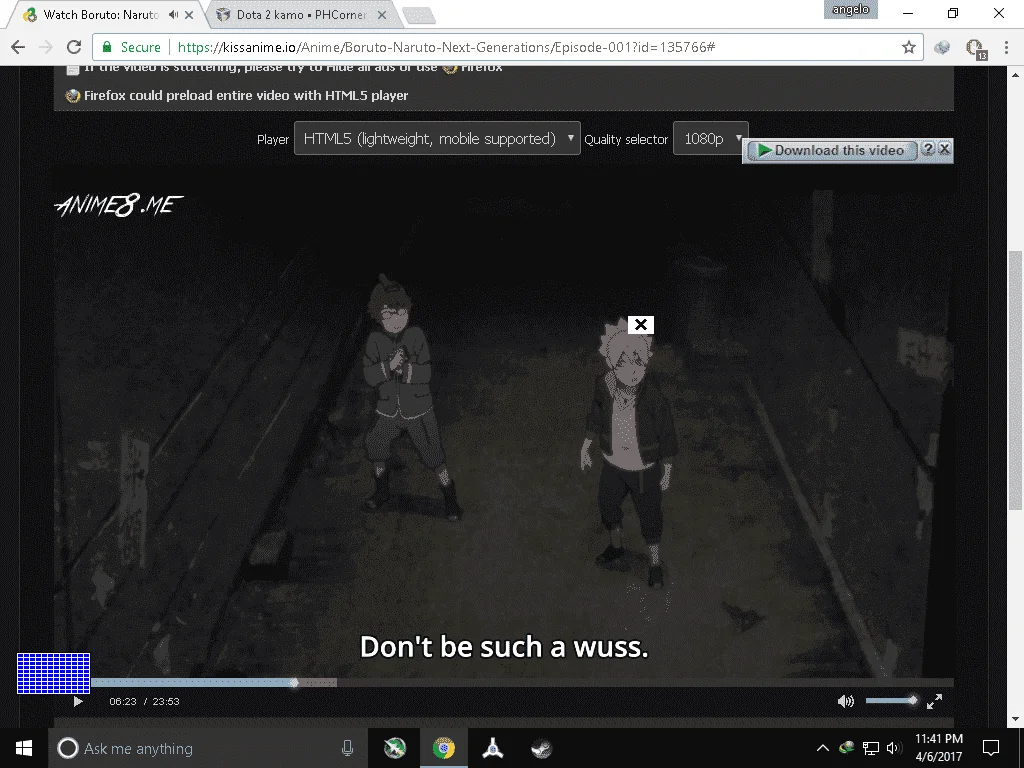Close the Watch Boruto tab
The image size is (1024, 768).
189,14
